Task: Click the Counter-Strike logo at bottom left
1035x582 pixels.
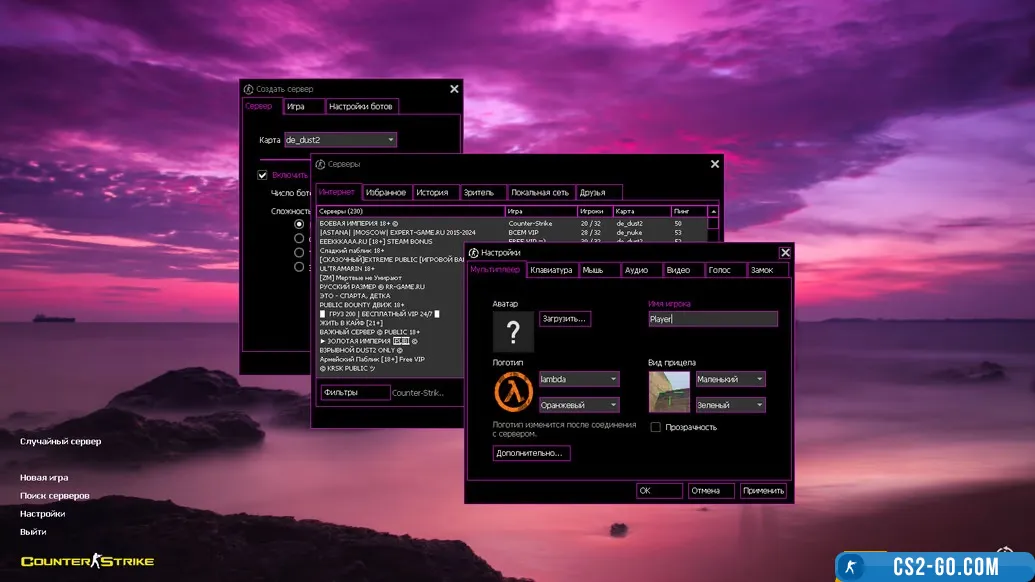Action: point(88,562)
